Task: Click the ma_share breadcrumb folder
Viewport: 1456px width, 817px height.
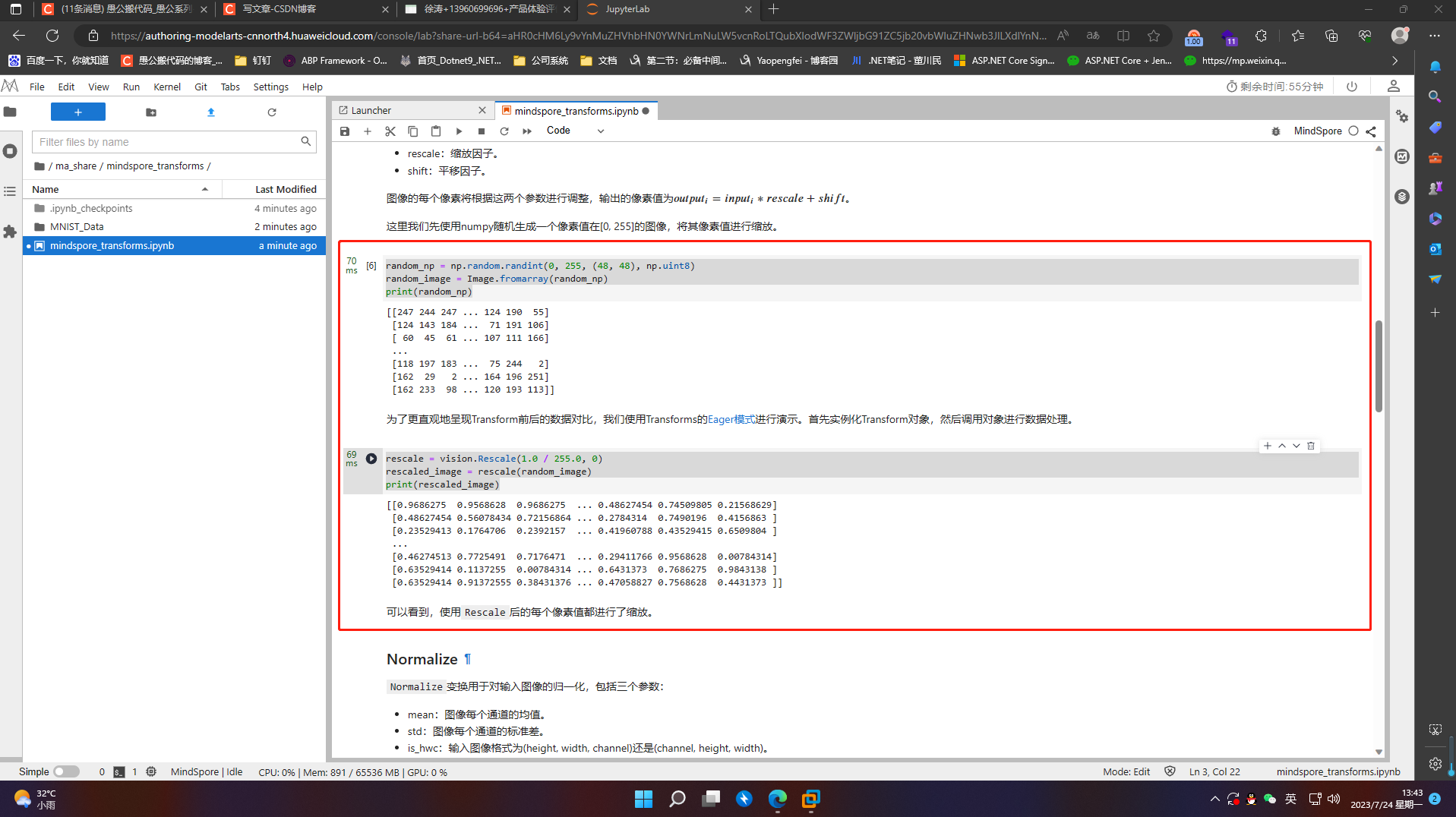Action: pos(76,166)
